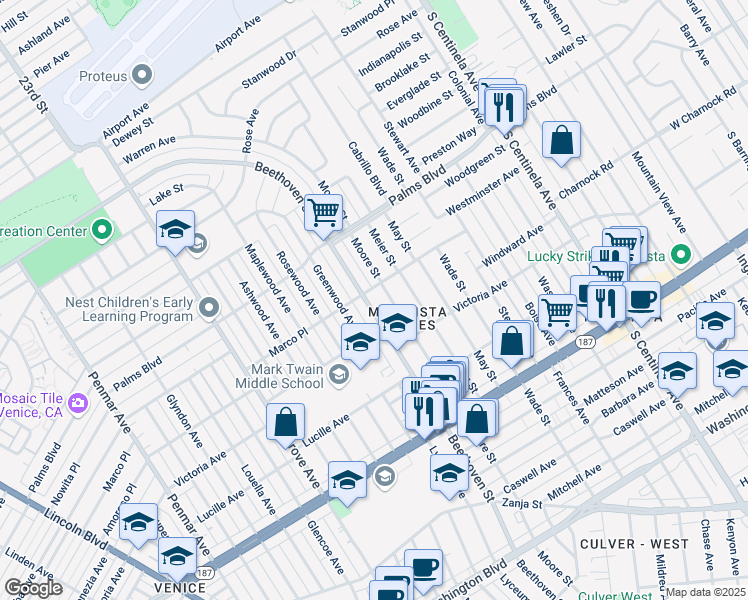Image resolution: width=748 pixels, height=600 pixels.
Task: Click the Glyndon Ave street label
Action: pos(185,421)
